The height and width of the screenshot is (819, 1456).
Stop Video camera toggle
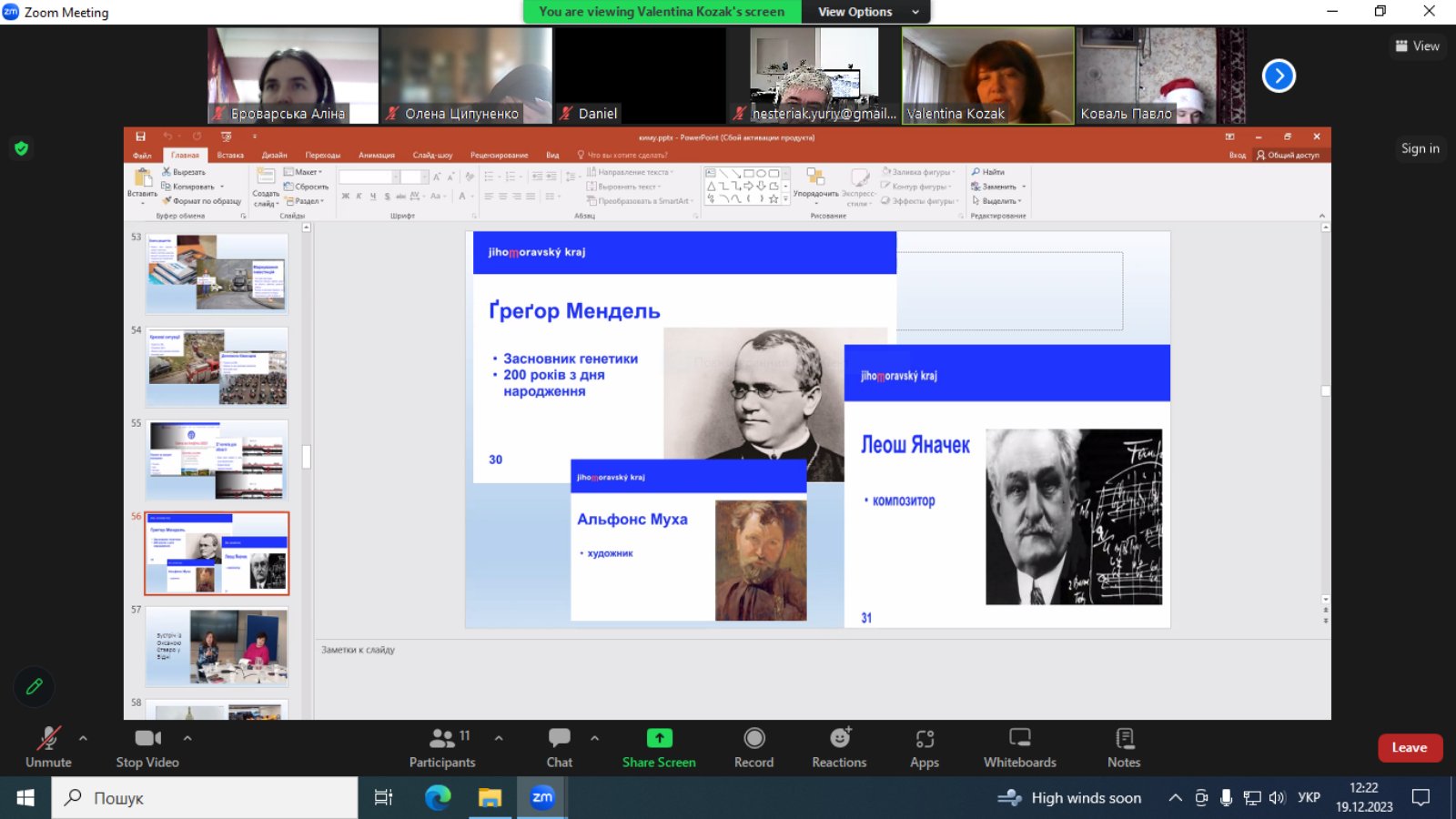pyautogui.click(x=147, y=747)
